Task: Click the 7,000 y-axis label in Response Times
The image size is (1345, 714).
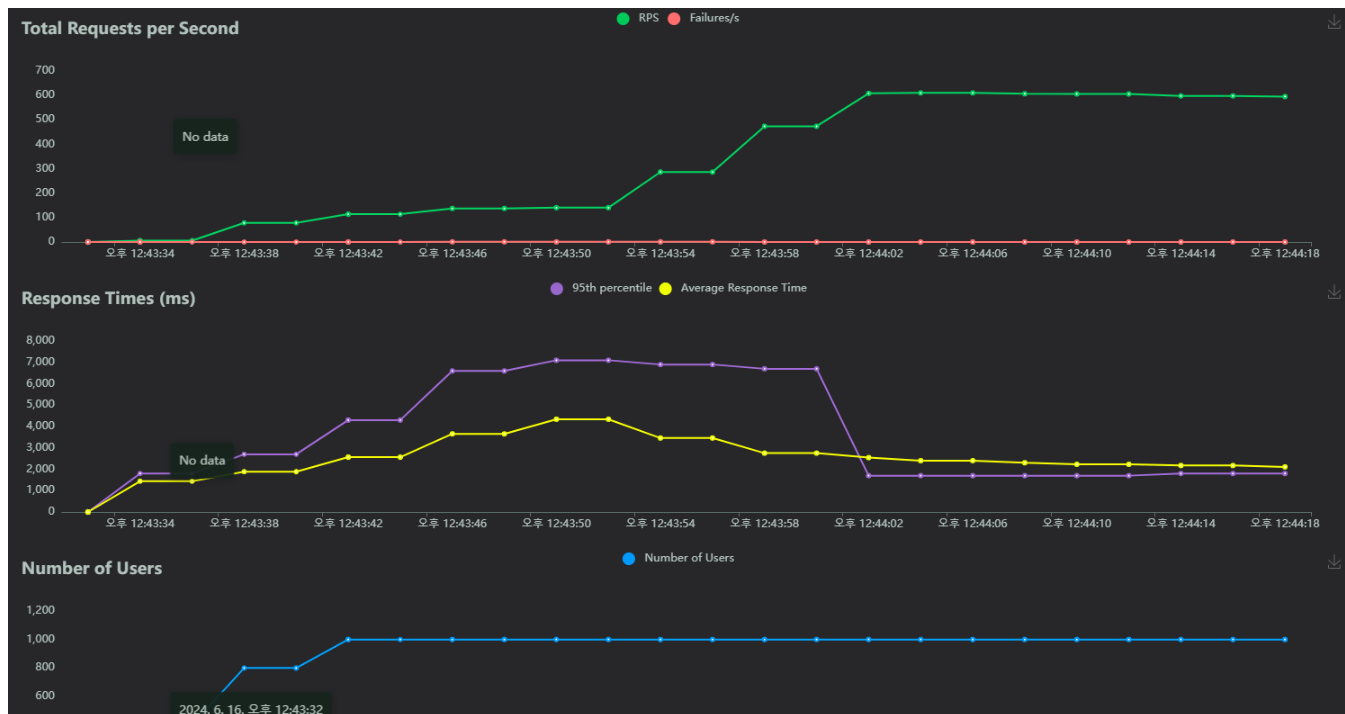Action: [39, 362]
